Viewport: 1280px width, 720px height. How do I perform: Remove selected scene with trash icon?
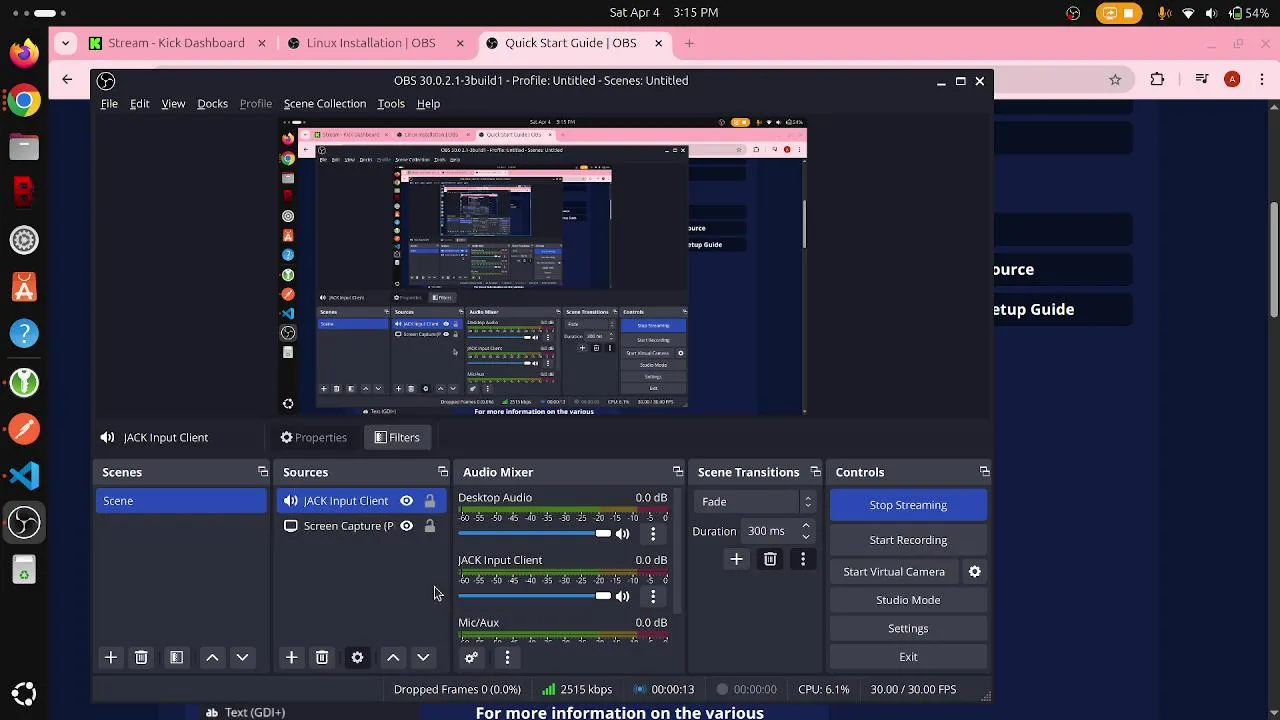(141, 657)
